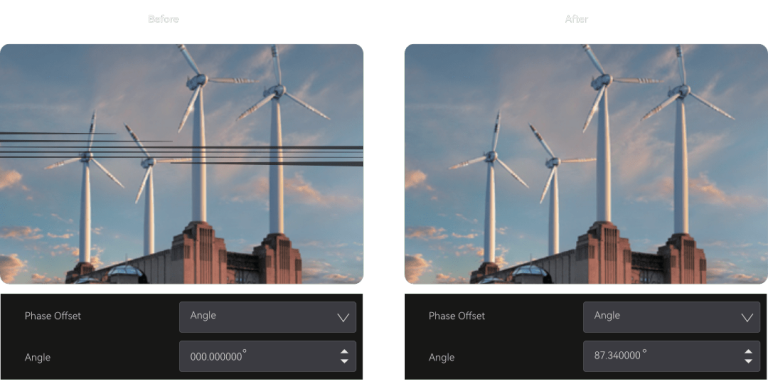Screen dimensions: 768x384
Task: Click the Angle label in Before panel
Action: pyautogui.click(x=37, y=358)
